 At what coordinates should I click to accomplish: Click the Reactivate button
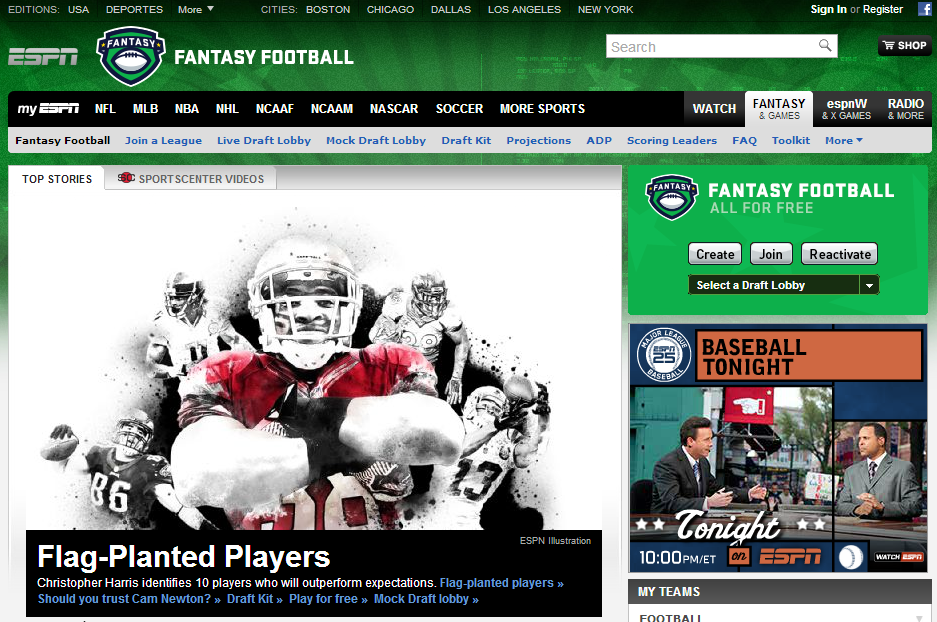click(x=840, y=254)
